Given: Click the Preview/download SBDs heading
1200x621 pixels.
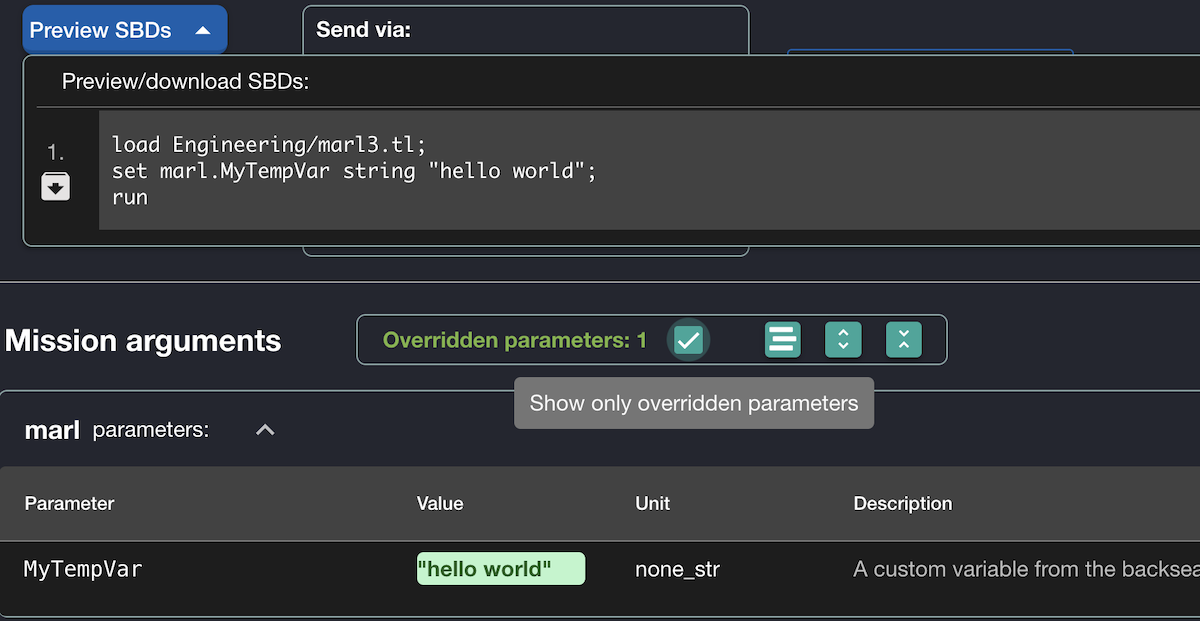Looking at the screenshot, I should [x=185, y=82].
